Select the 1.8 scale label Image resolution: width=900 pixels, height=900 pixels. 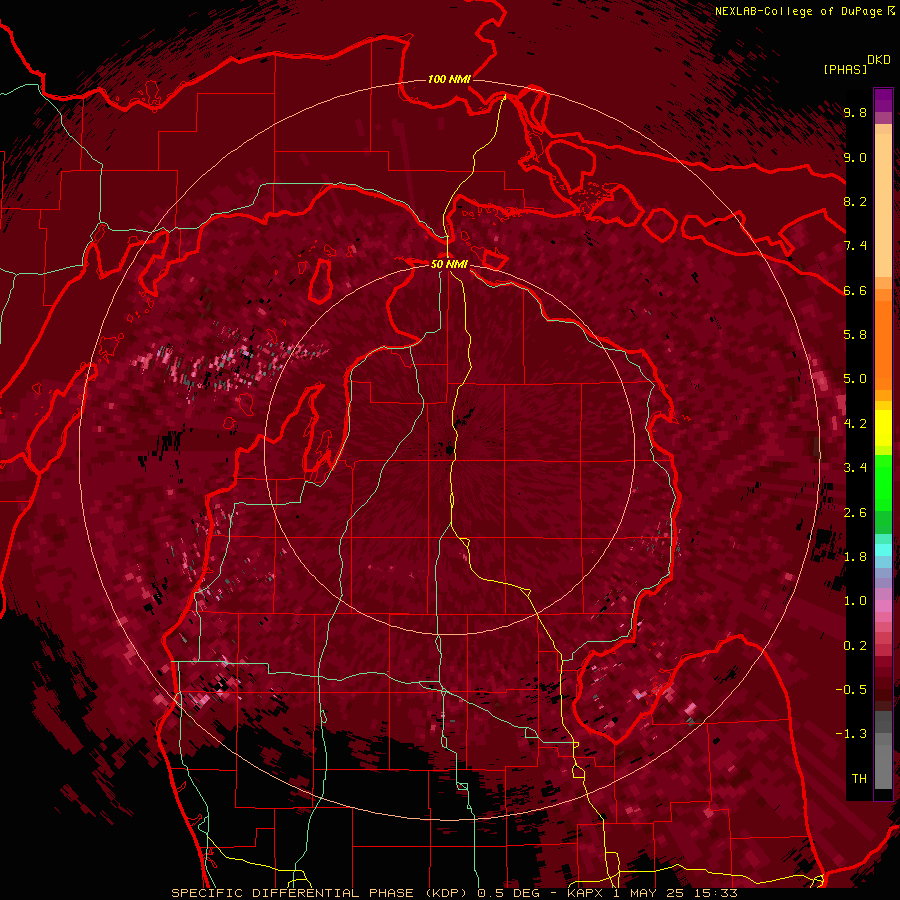pos(855,556)
